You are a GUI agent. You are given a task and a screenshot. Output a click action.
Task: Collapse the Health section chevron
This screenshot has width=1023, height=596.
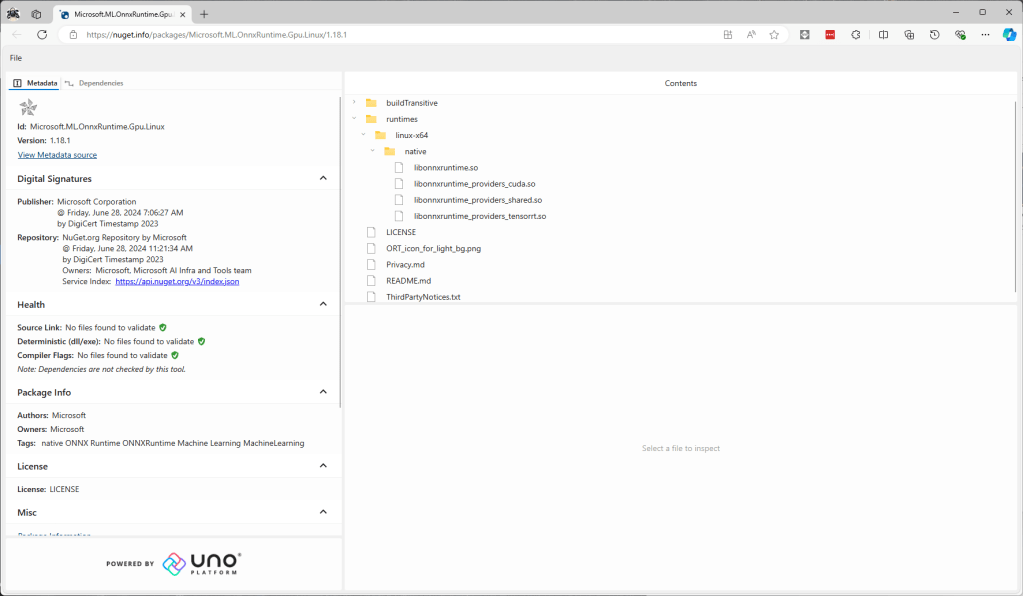pyautogui.click(x=323, y=304)
